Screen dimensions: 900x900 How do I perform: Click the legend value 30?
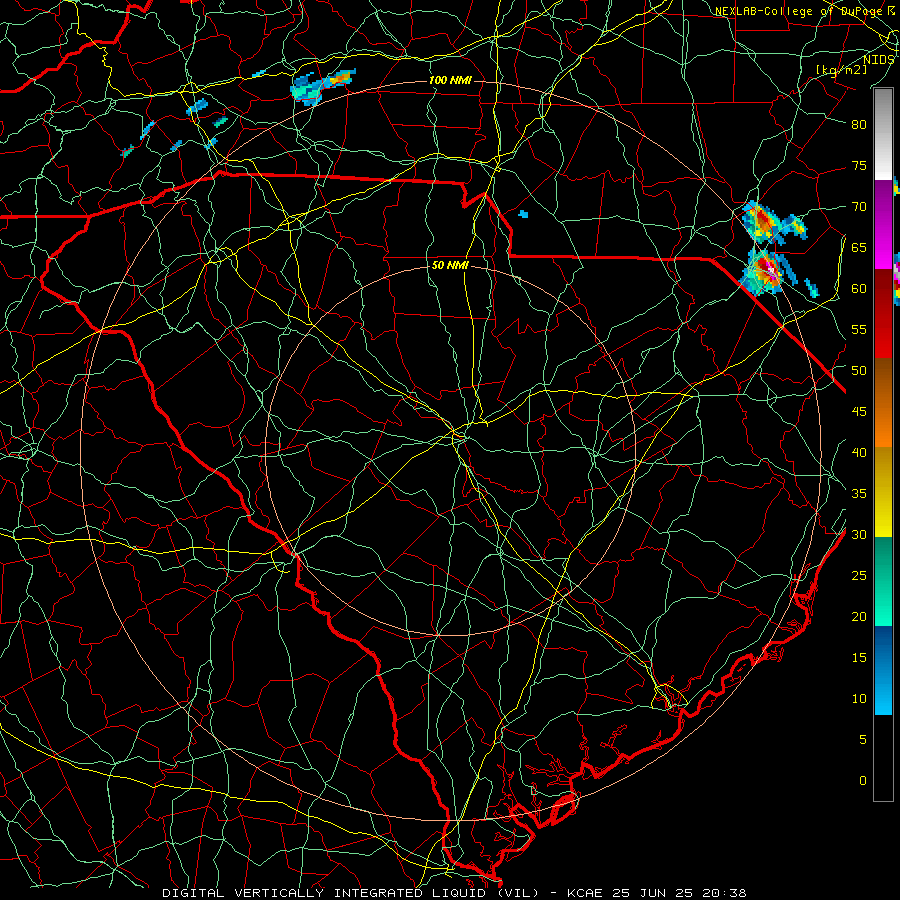[x=859, y=535]
